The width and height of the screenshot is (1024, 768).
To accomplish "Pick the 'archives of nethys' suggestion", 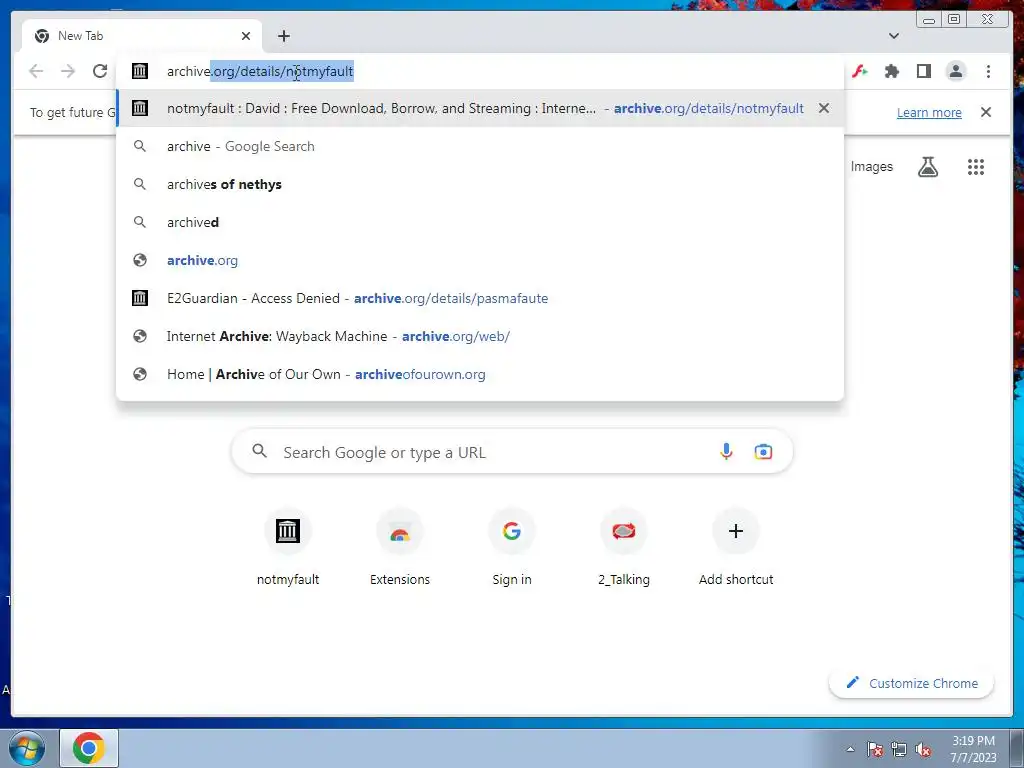I will pos(480,184).
